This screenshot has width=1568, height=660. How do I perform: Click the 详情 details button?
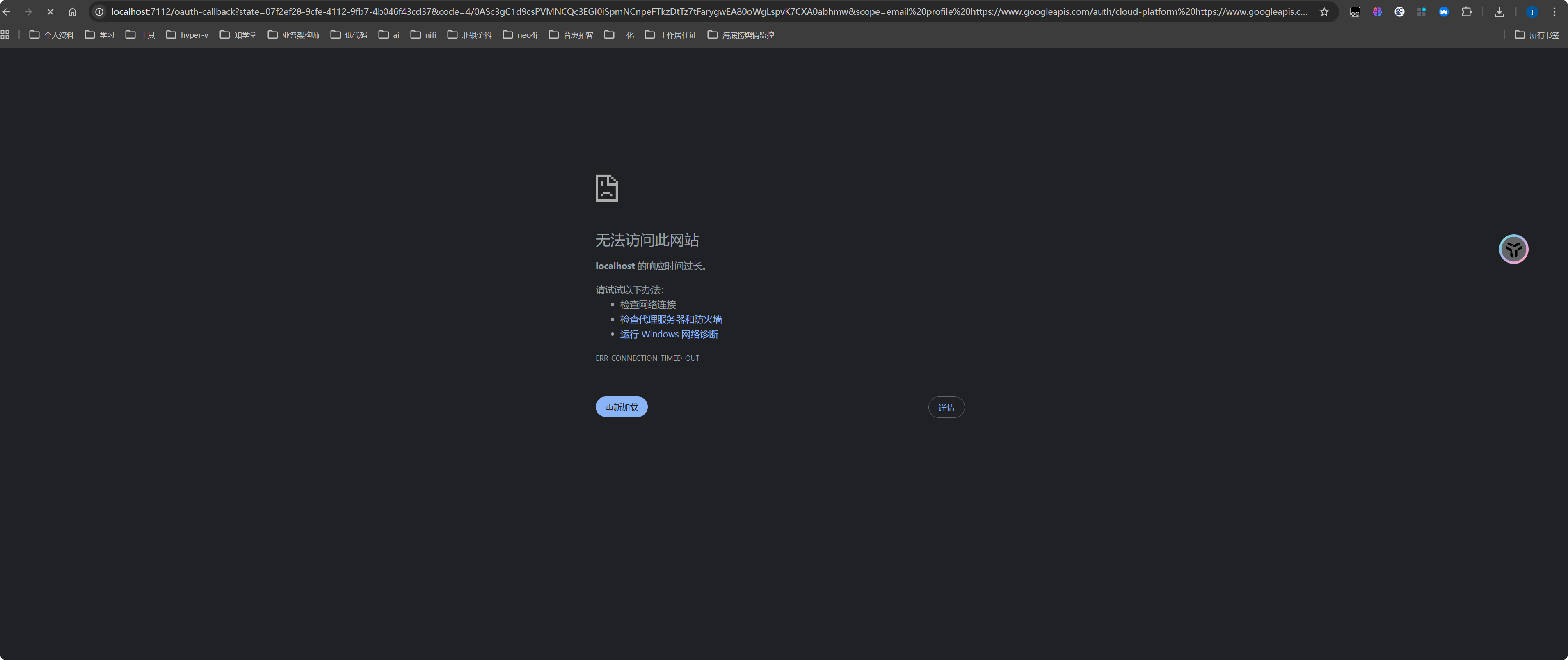(x=946, y=407)
